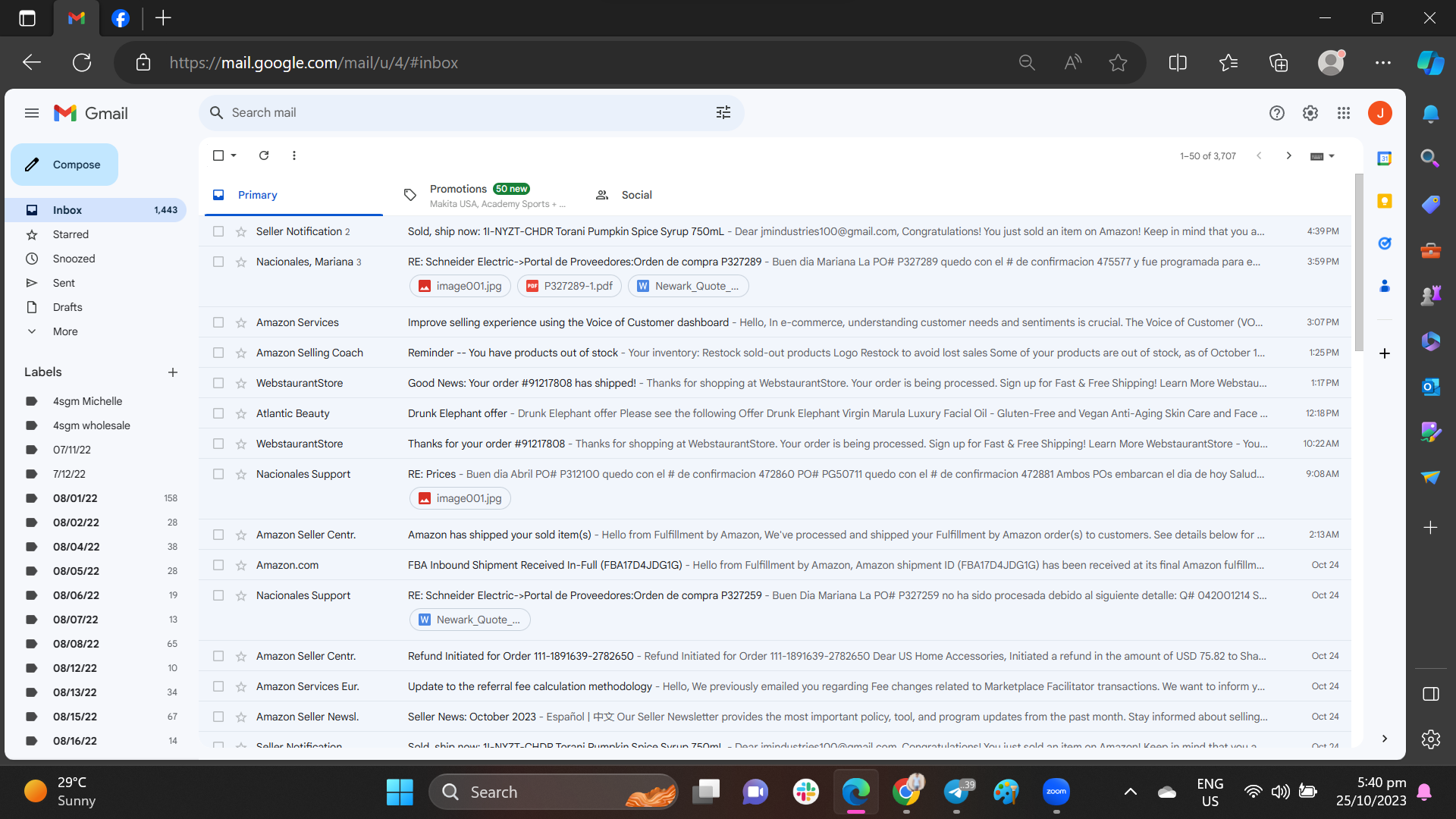Open Edge sidebar search icon

point(1430,158)
